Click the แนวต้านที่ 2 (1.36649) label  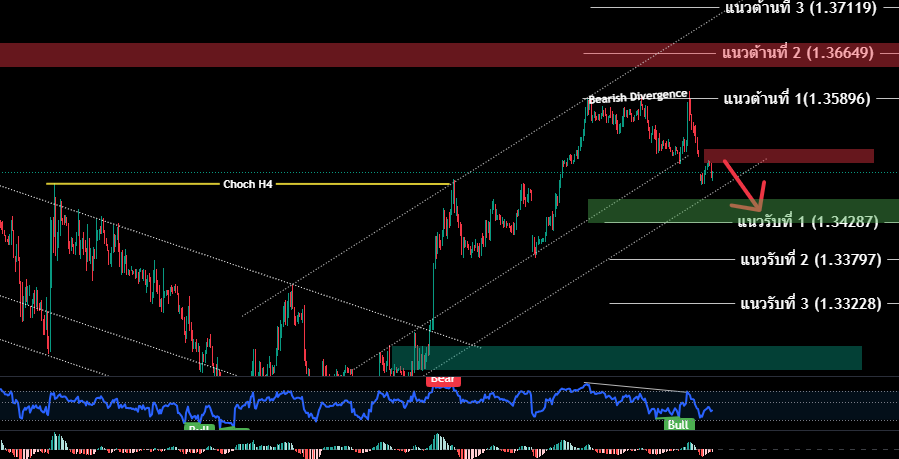[798, 52]
